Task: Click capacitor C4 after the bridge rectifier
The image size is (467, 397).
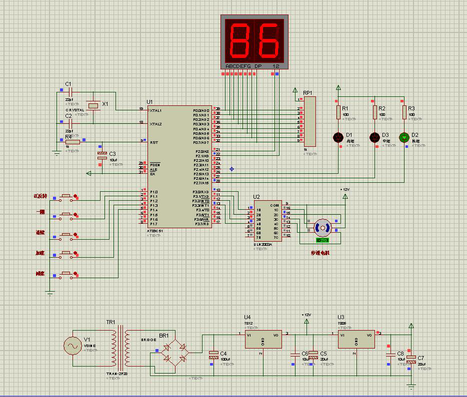Action: coord(214,355)
